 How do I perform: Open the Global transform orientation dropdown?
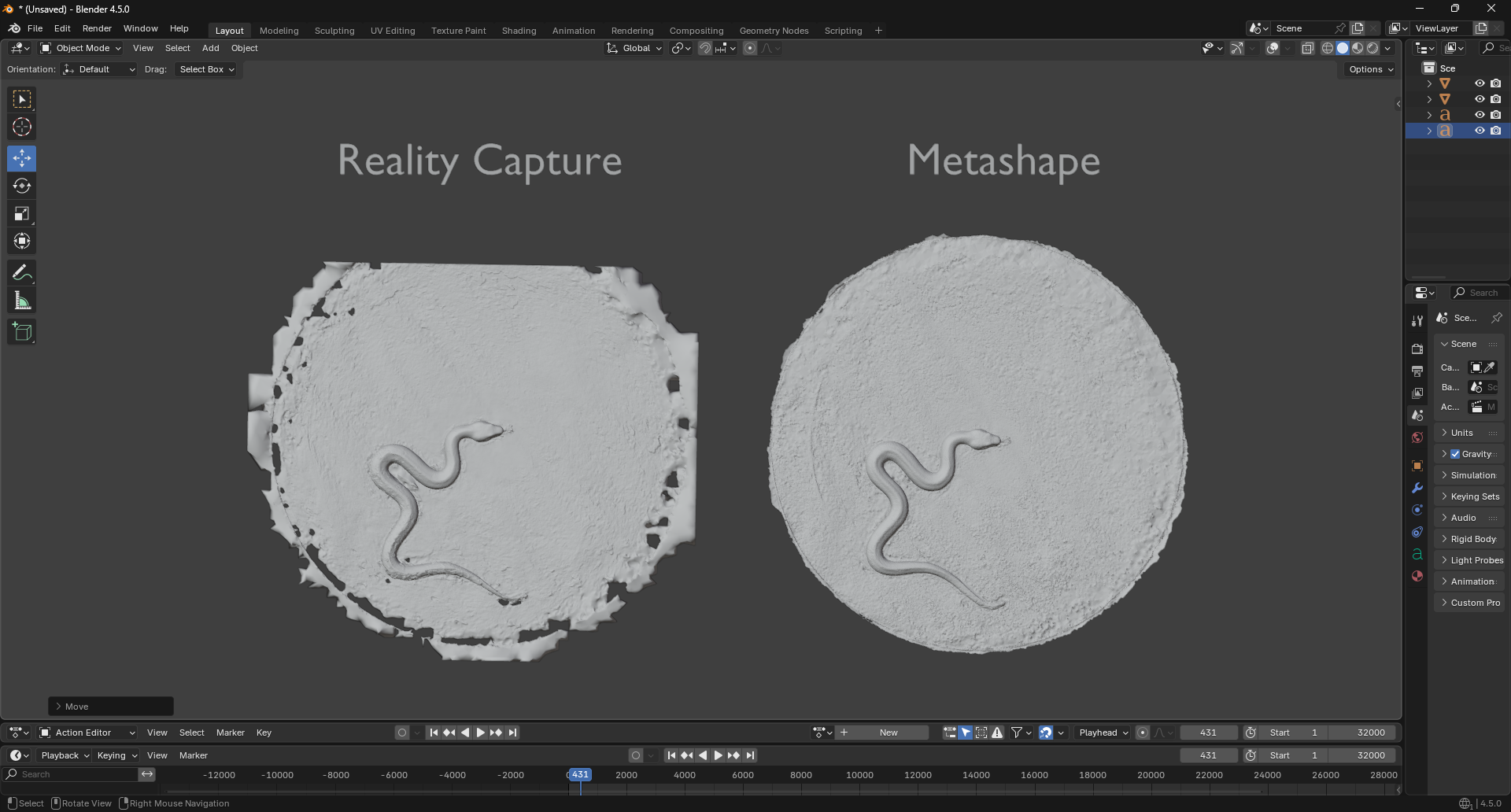tap(635, 49)
